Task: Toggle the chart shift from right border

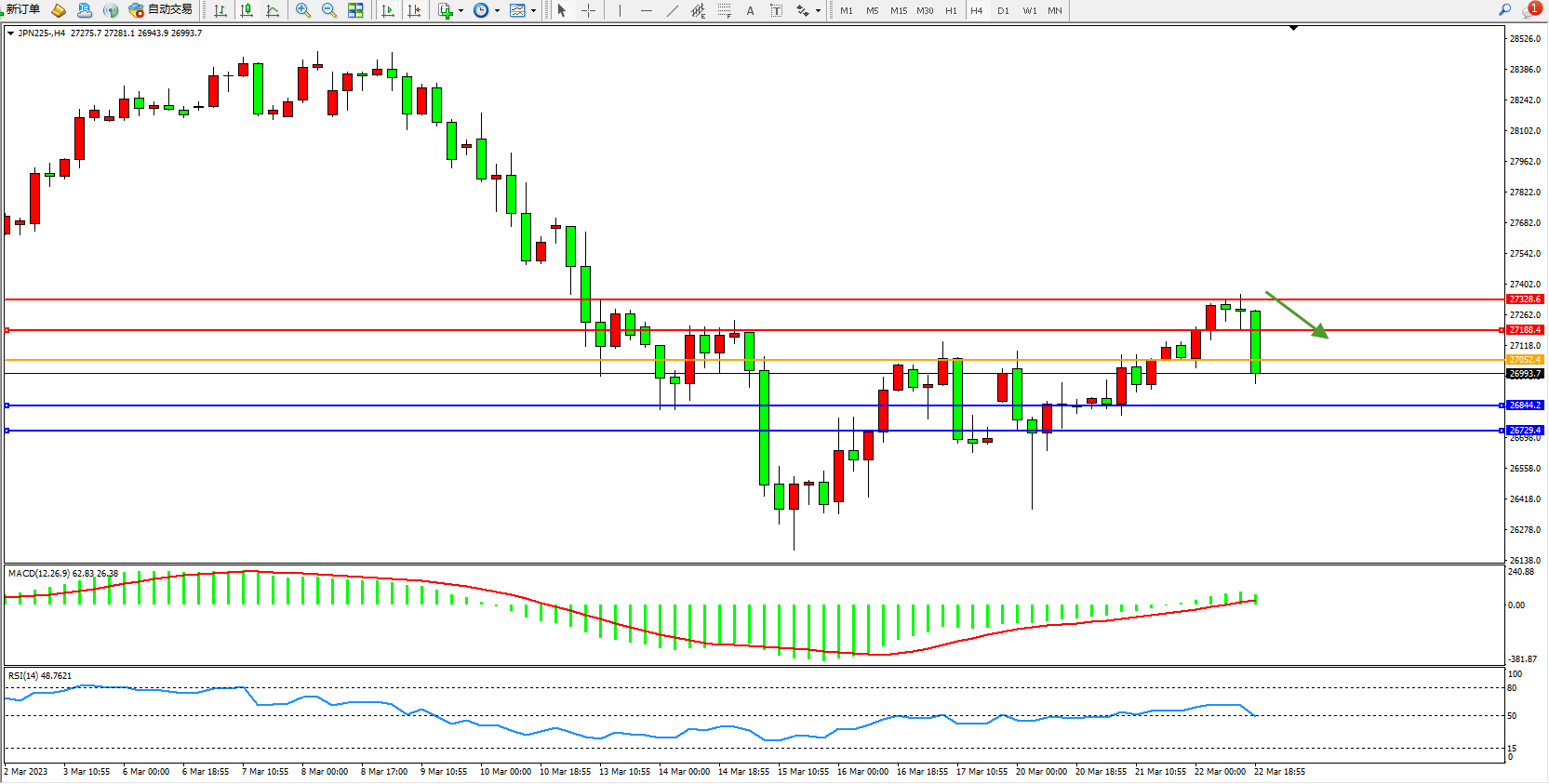Action: 414,10
